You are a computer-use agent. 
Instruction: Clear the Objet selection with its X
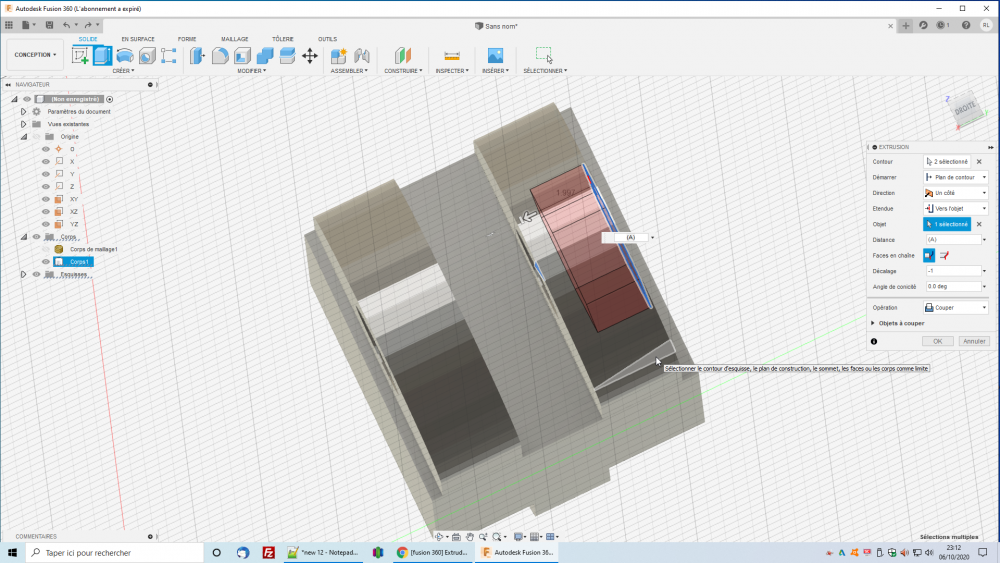pyautogui.click(x=979, y=224)
